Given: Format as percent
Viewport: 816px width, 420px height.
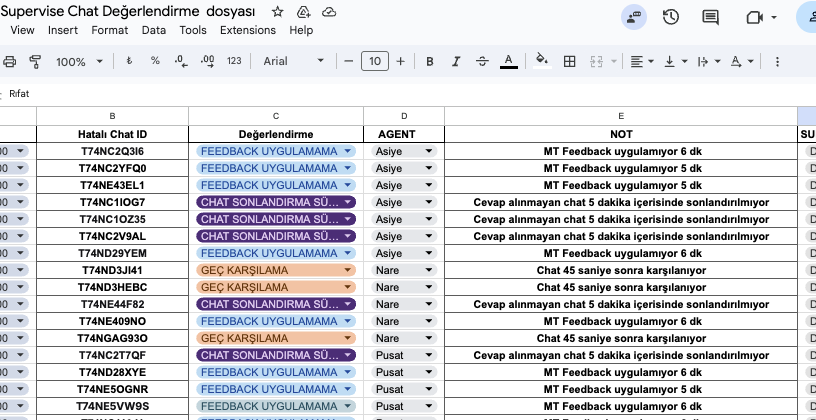Looking at the screenshot, I should click(x=155, y=61).
